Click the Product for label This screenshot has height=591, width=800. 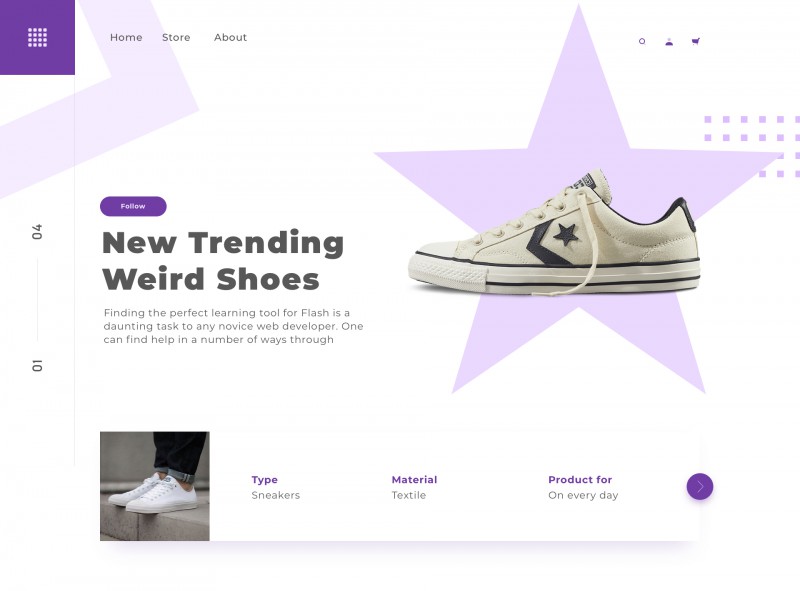(580, 479)
